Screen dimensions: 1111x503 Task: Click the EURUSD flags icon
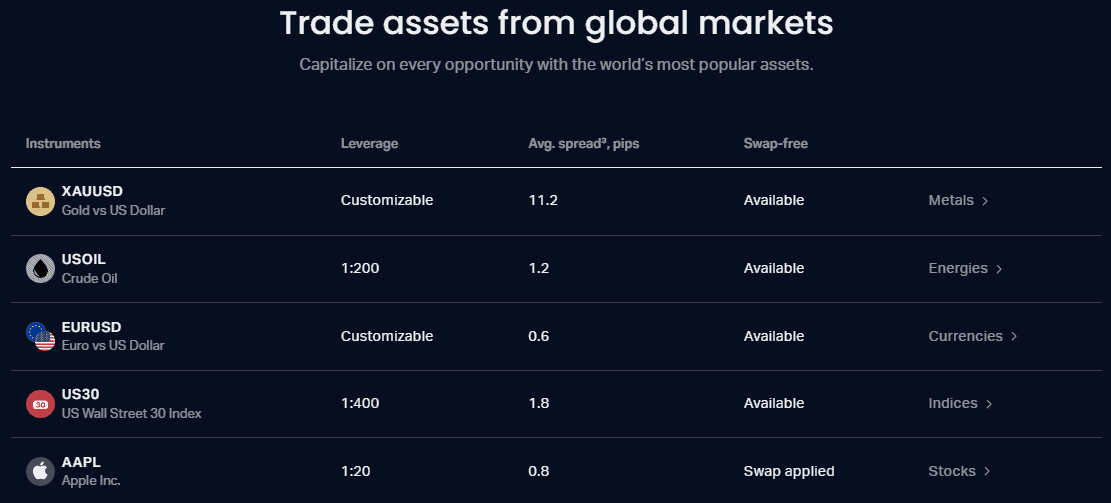click(x=40, y=336)
